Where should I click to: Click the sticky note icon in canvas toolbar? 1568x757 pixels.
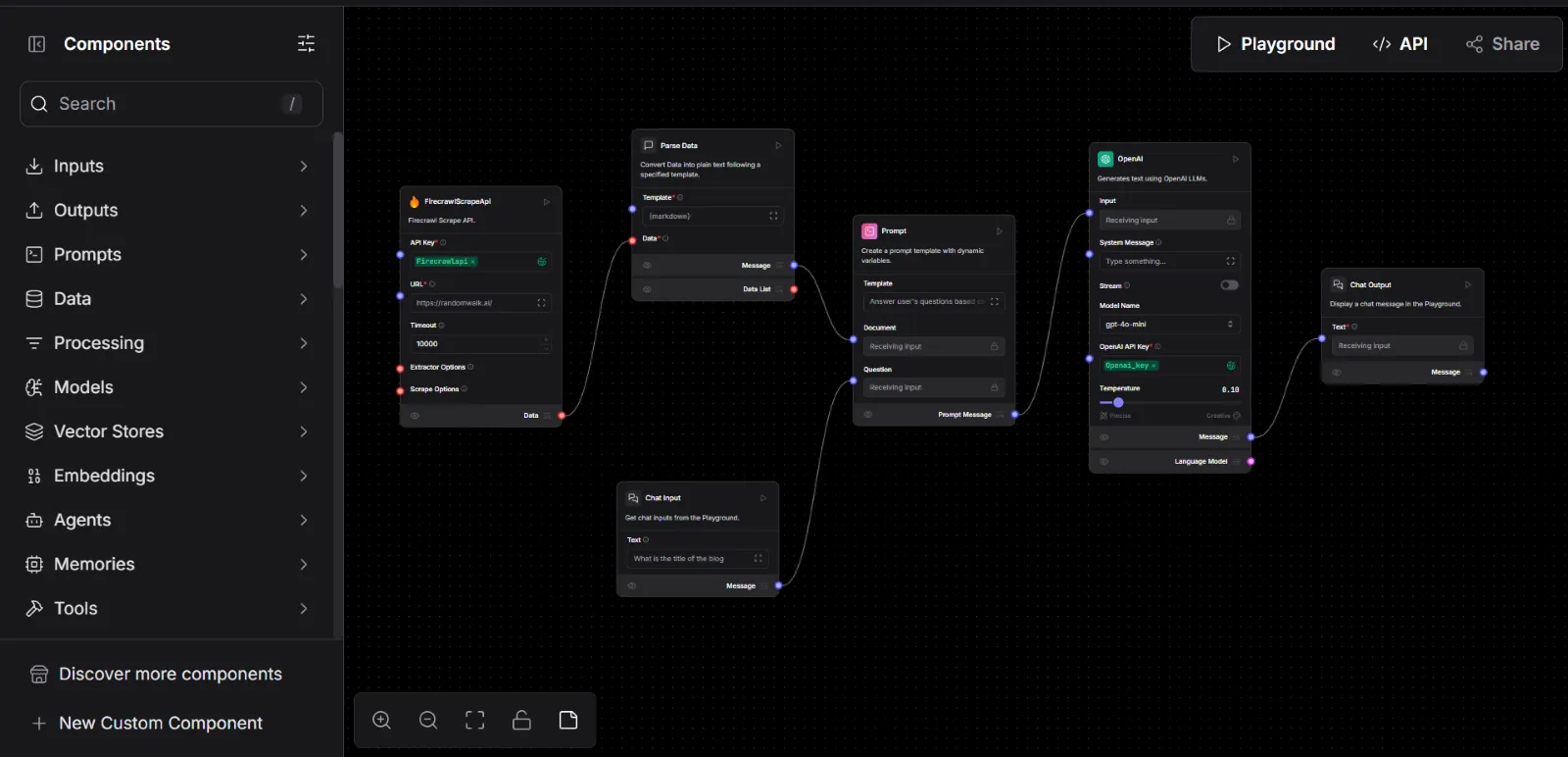point(568,721)
